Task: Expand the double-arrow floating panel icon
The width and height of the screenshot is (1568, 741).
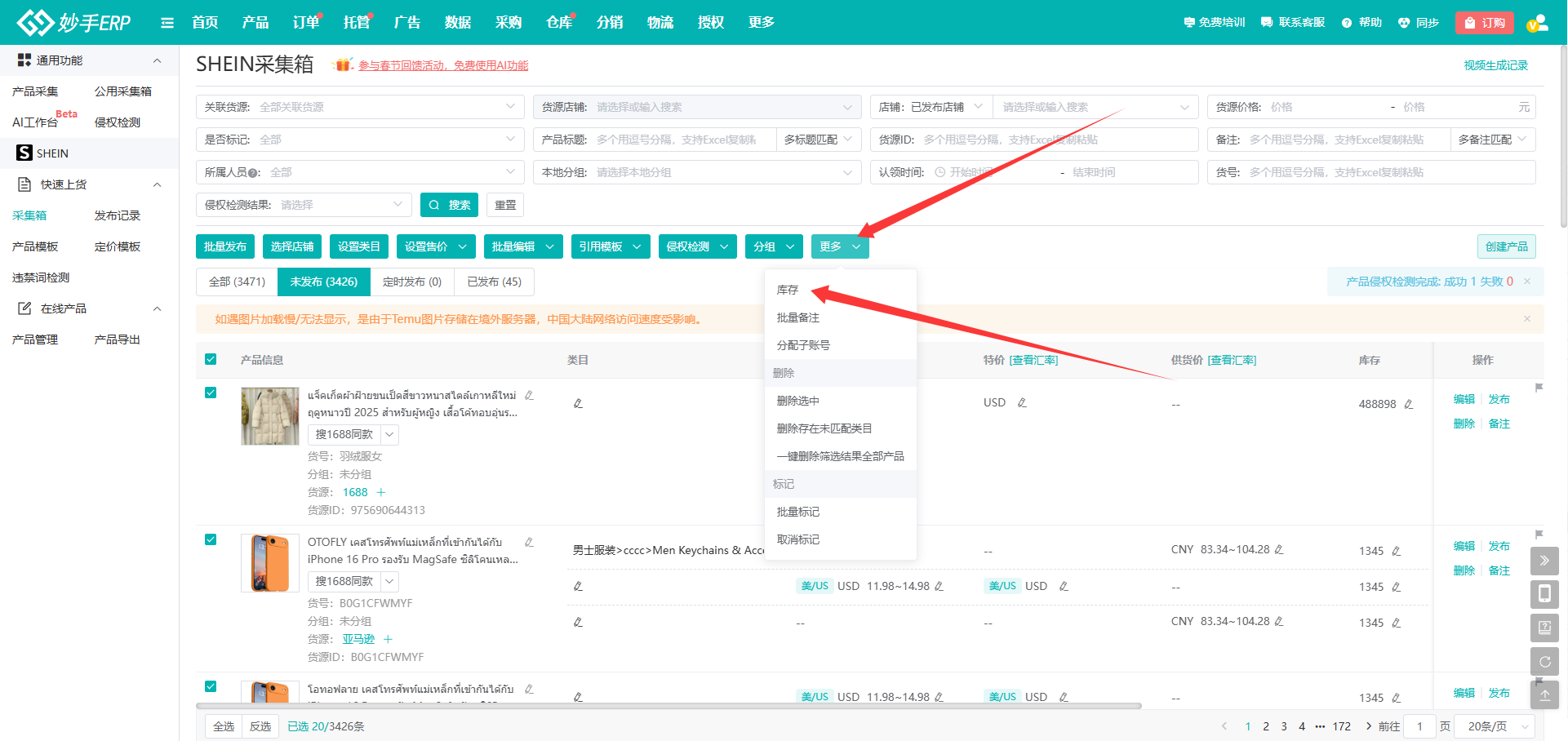Action: tap(1544, 561)
